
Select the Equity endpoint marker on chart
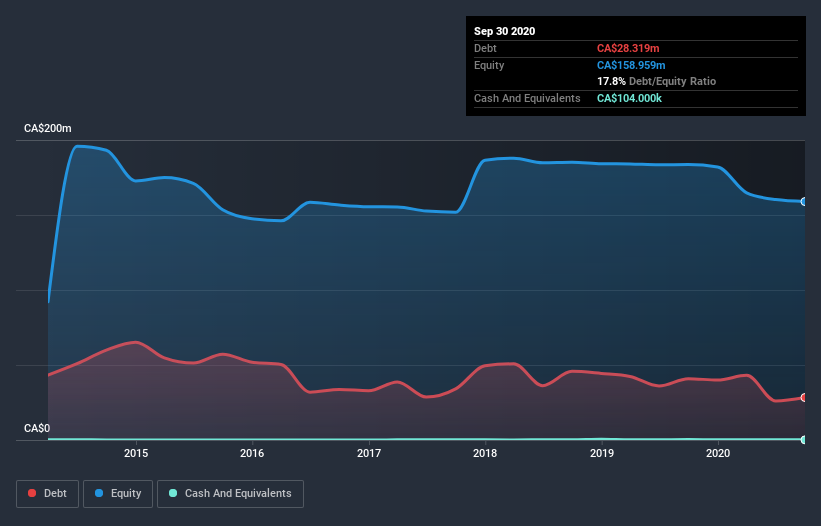point(804,202)
